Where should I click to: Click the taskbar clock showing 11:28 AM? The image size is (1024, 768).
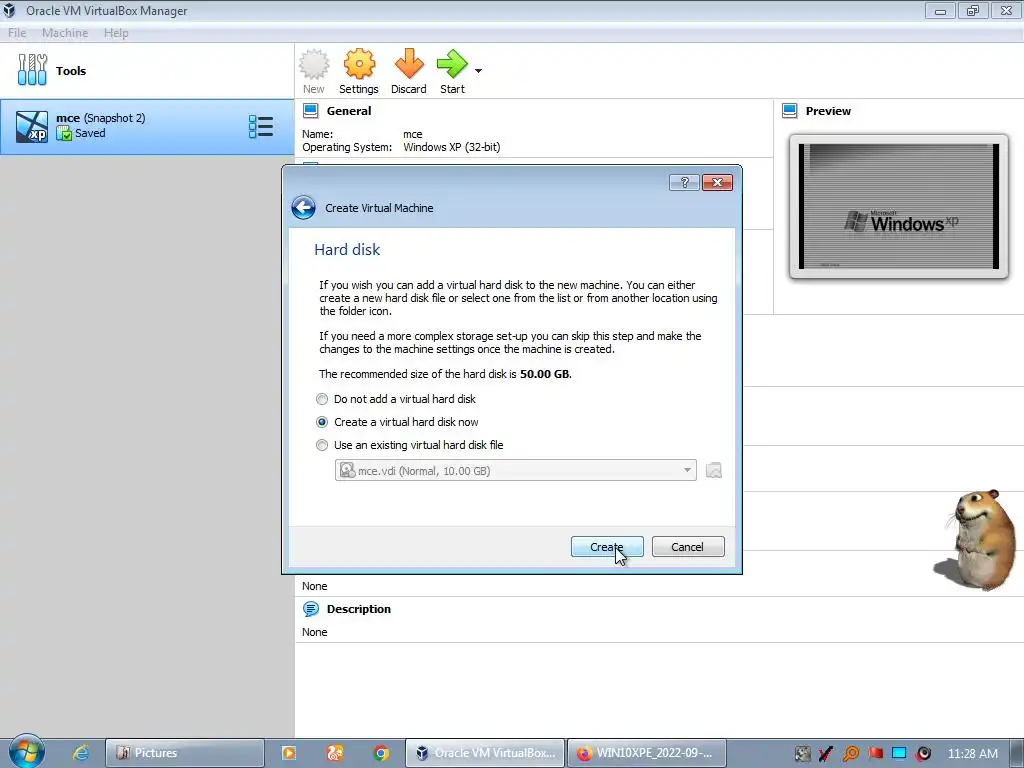pyautogui.click(x=972, y=754)
